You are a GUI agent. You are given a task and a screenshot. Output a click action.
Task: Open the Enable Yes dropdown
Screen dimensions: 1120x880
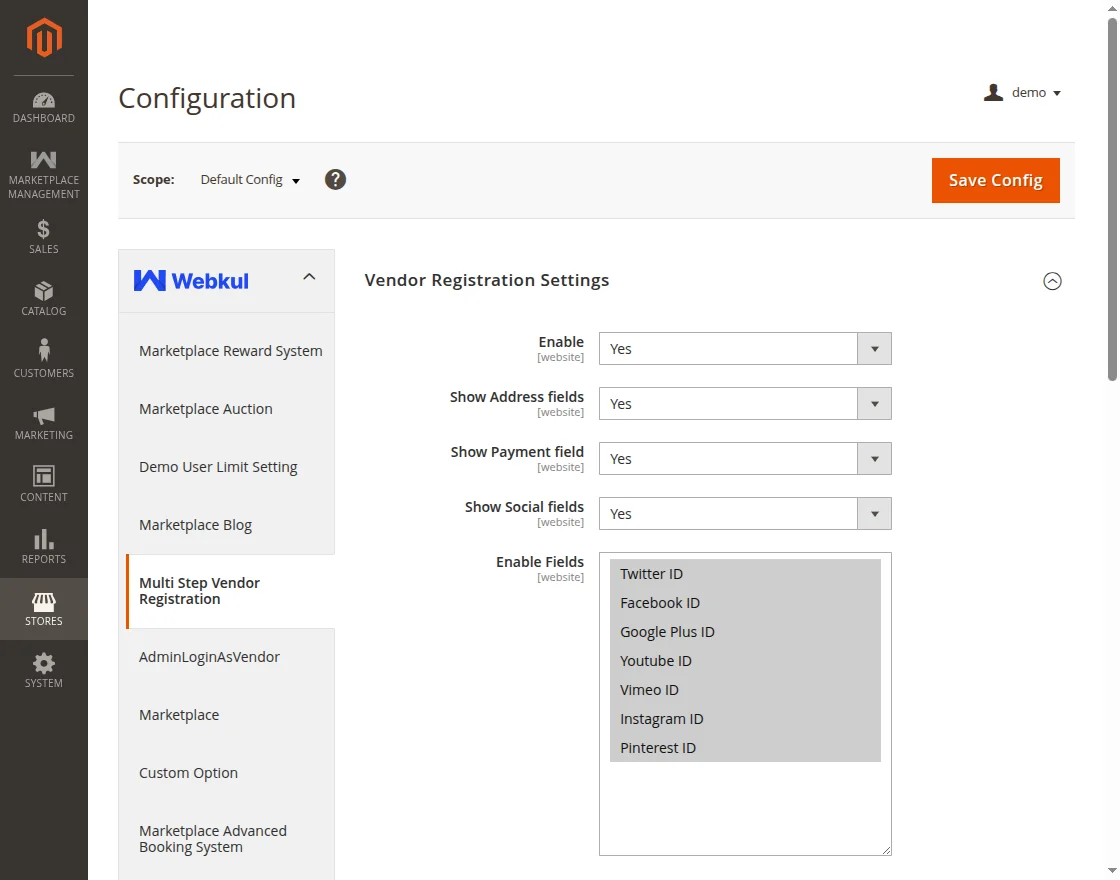744,349
